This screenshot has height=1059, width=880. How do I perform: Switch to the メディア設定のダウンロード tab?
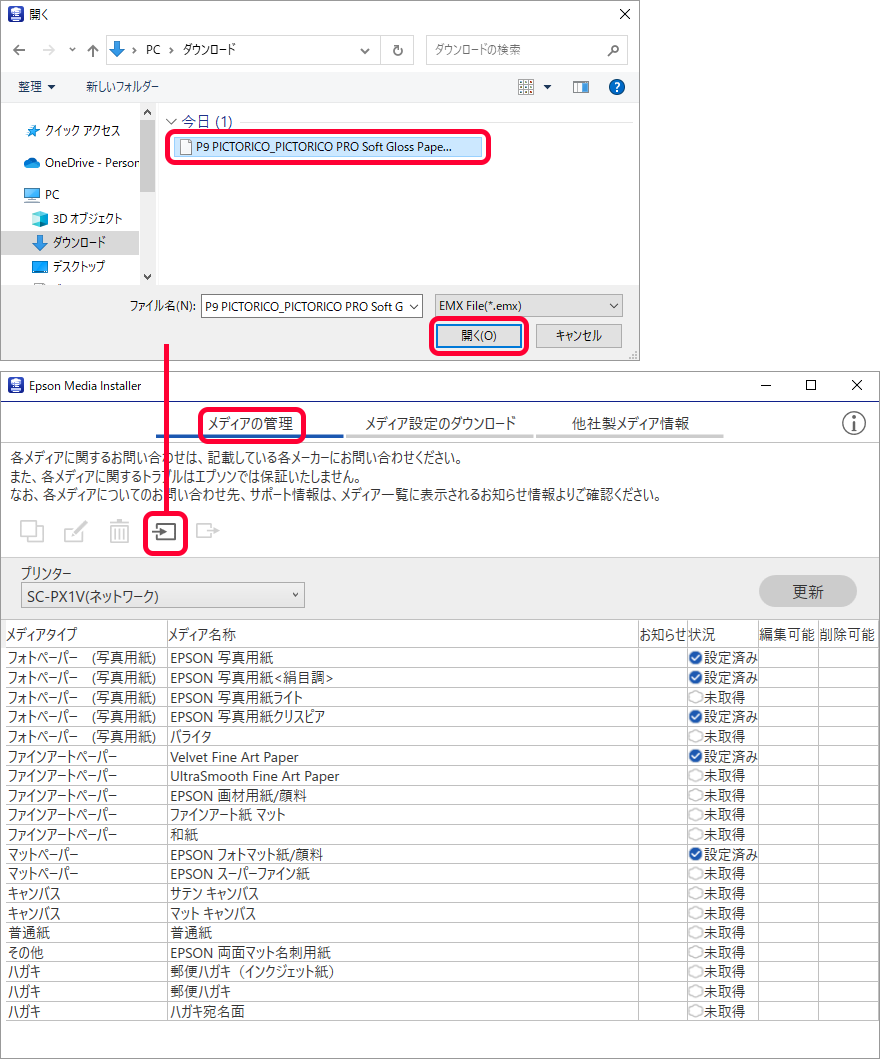pos(440,423)
